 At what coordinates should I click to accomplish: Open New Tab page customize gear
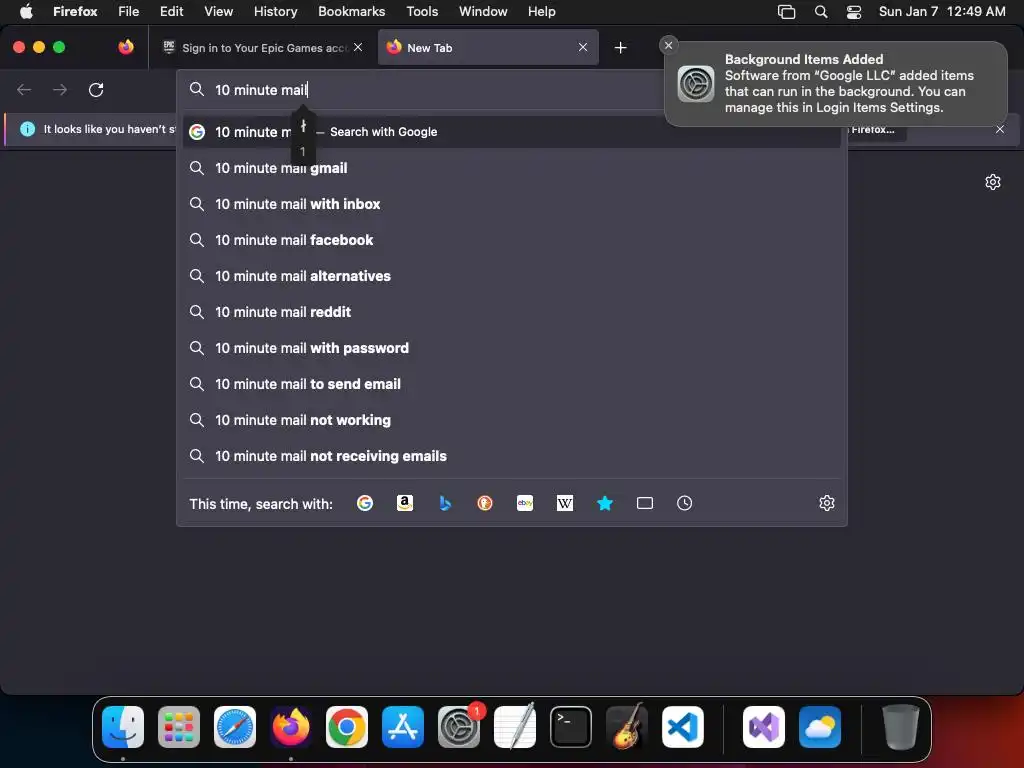993,182
